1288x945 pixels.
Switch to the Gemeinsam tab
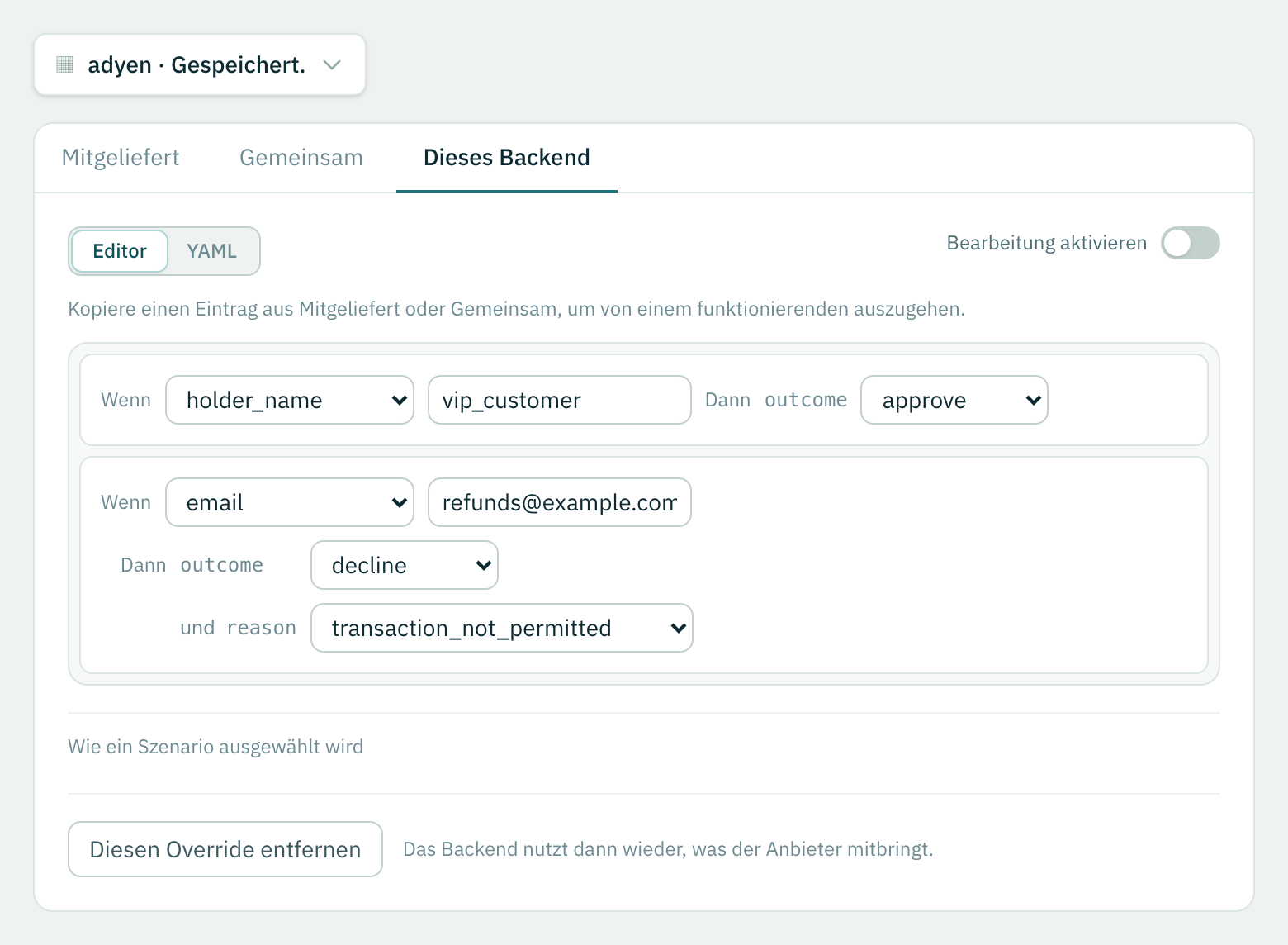[301, 158]
